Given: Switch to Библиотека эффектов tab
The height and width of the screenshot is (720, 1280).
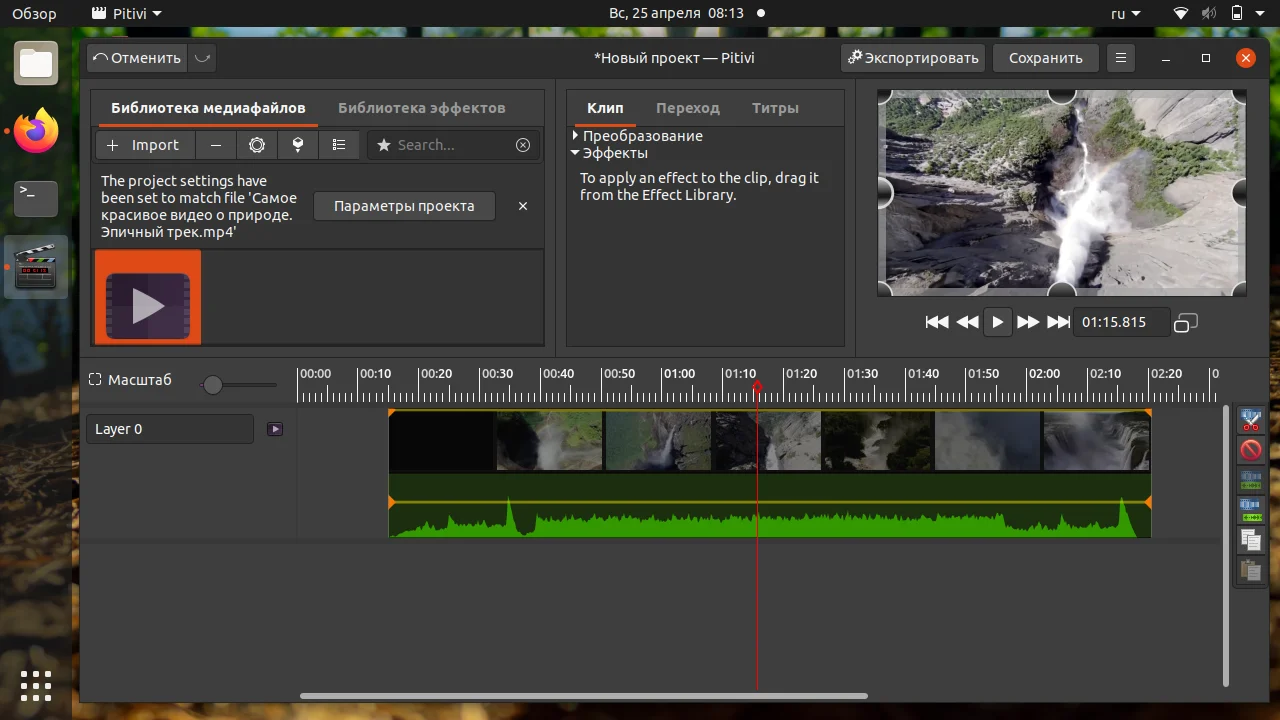Looking at the screenshot, I should tap(421, 108).
